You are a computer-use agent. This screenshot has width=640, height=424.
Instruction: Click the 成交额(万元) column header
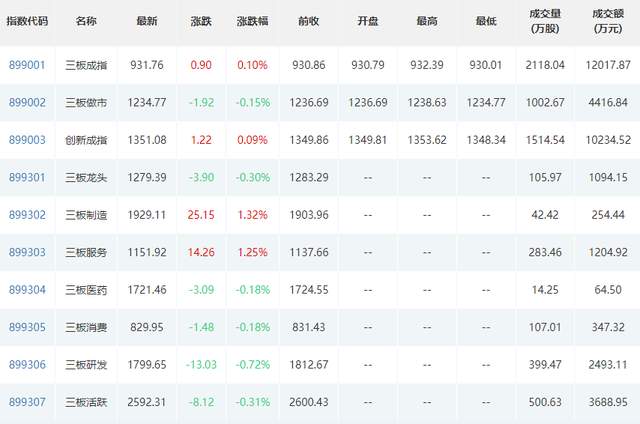(606, 22)
